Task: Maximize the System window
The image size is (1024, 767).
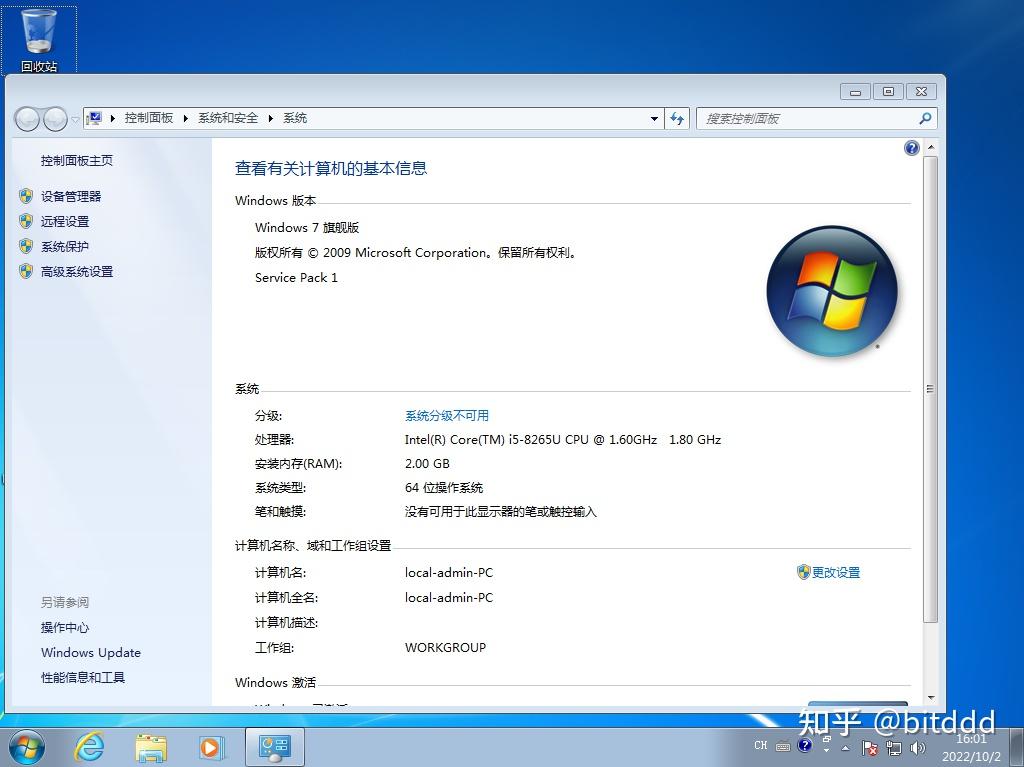Action: pyautogui.click(x=888, y=92)
